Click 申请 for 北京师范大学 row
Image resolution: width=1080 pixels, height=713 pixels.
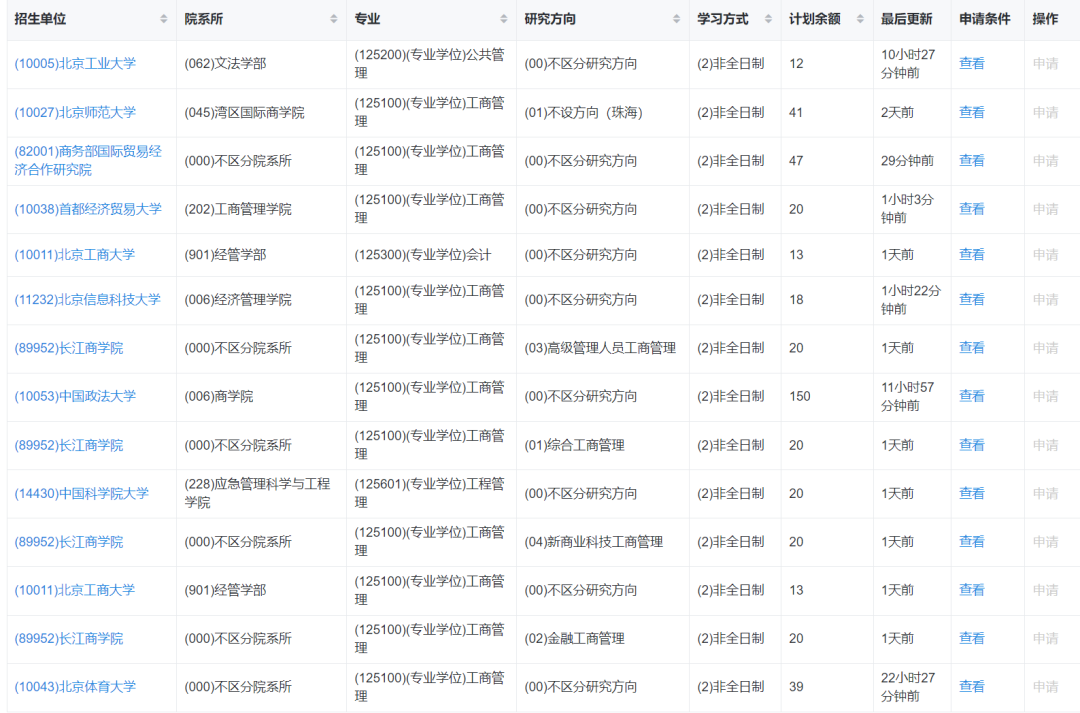pos(1046,112)
